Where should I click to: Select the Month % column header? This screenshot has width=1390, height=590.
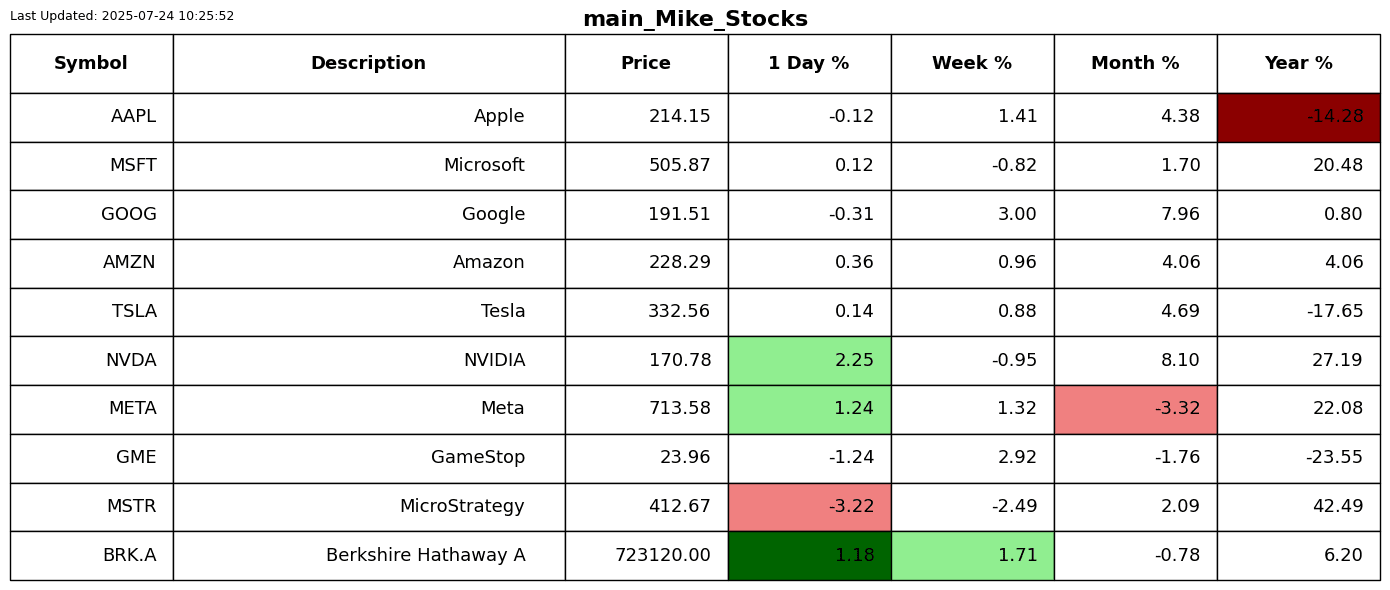(1135, 64)
